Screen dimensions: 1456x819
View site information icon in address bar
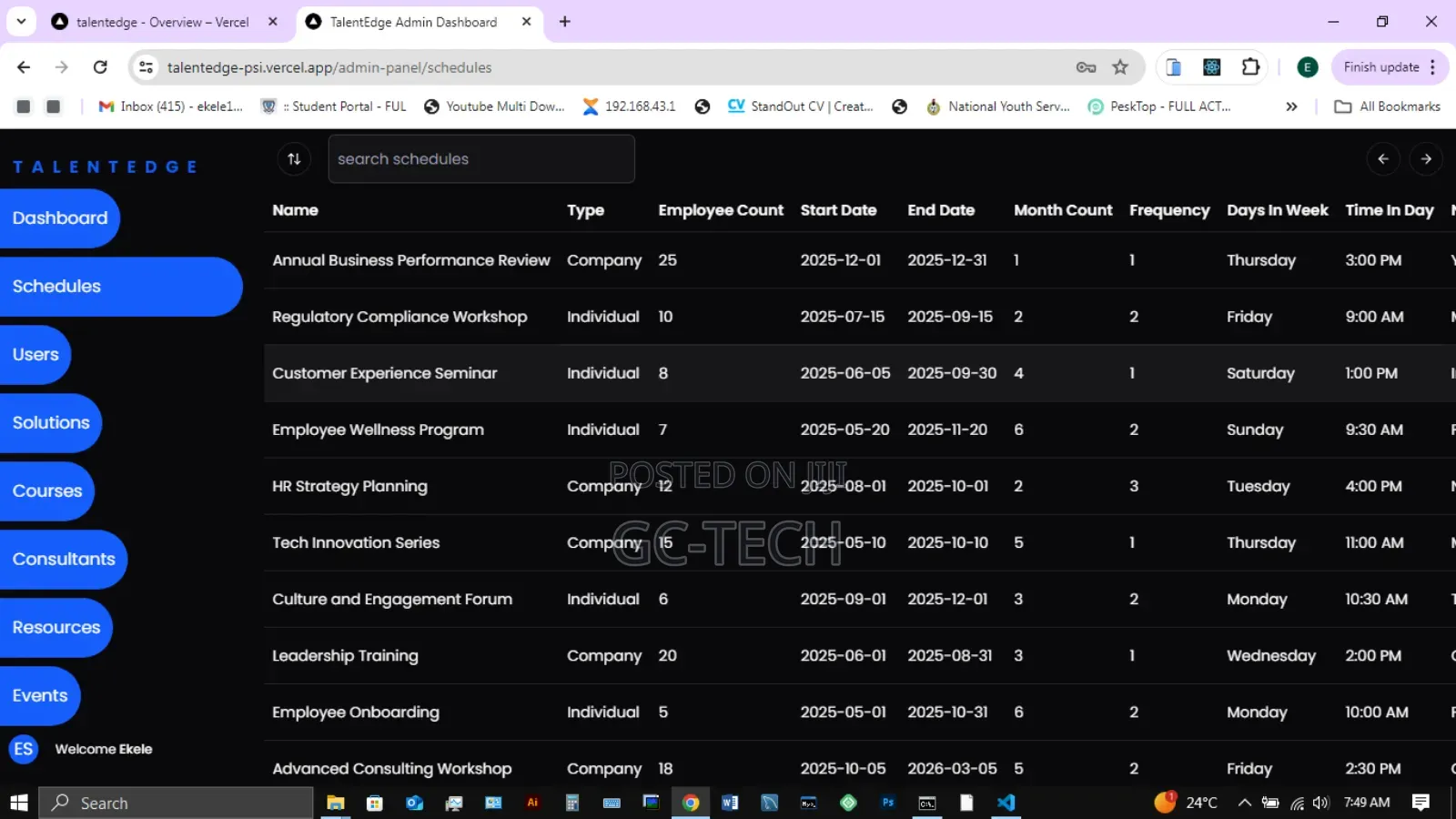[146, 67]
